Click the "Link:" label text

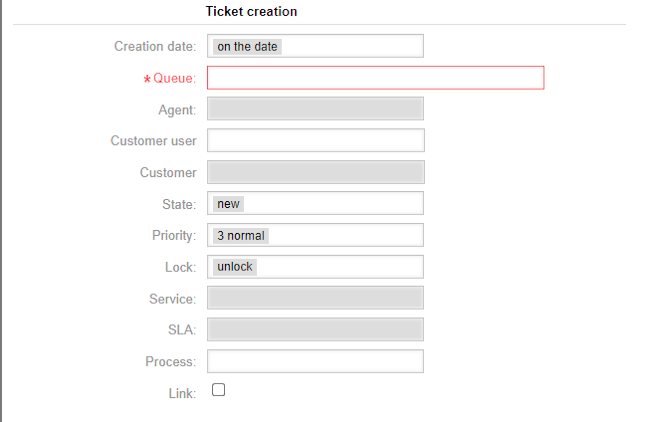click(181, 393)
